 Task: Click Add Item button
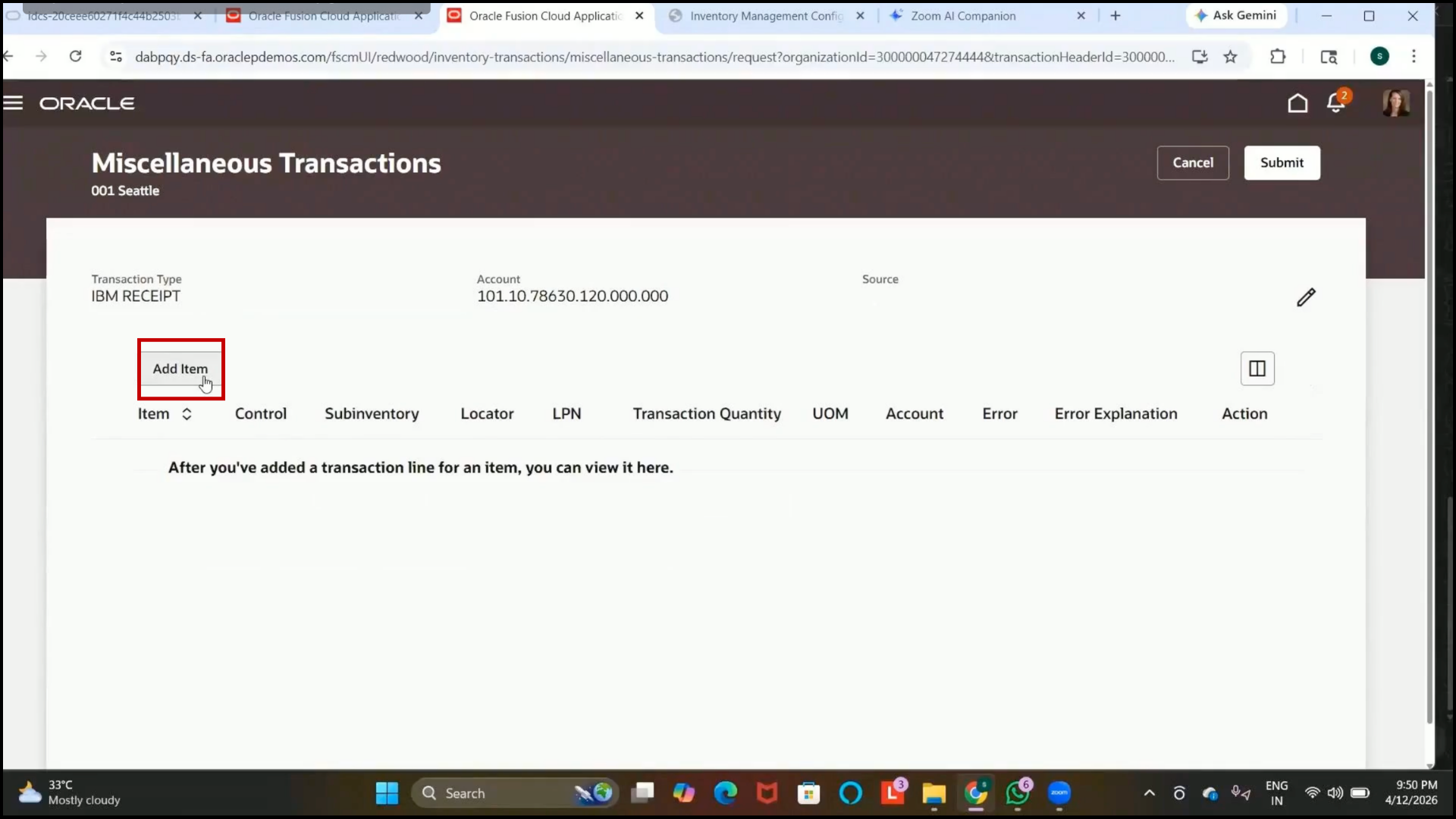tap(180, 369)
